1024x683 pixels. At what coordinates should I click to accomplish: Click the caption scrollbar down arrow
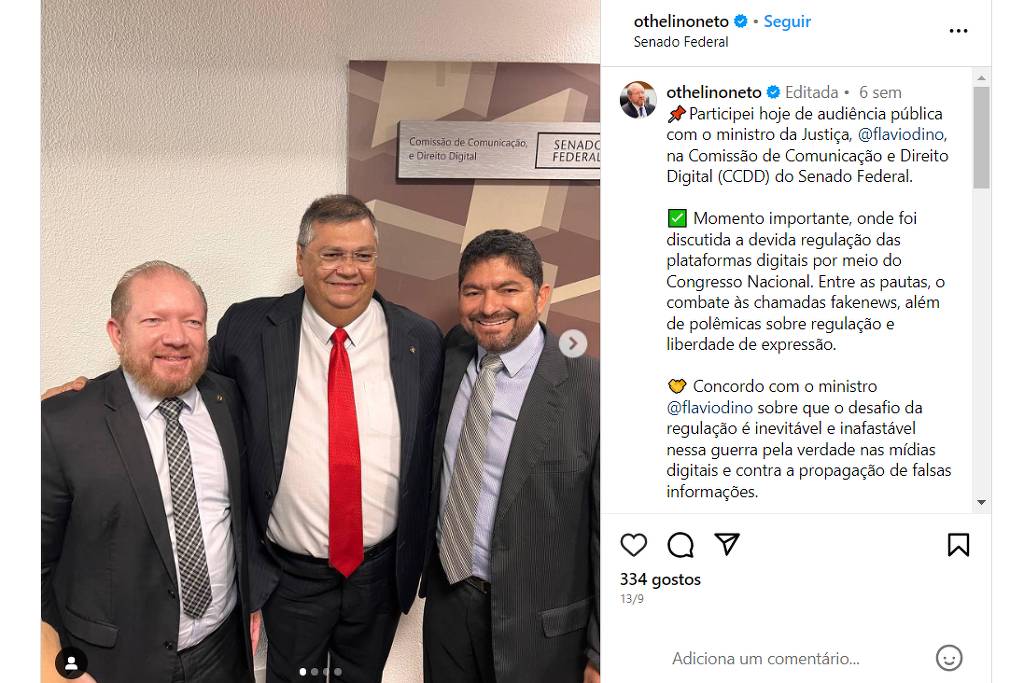[981, 502]
